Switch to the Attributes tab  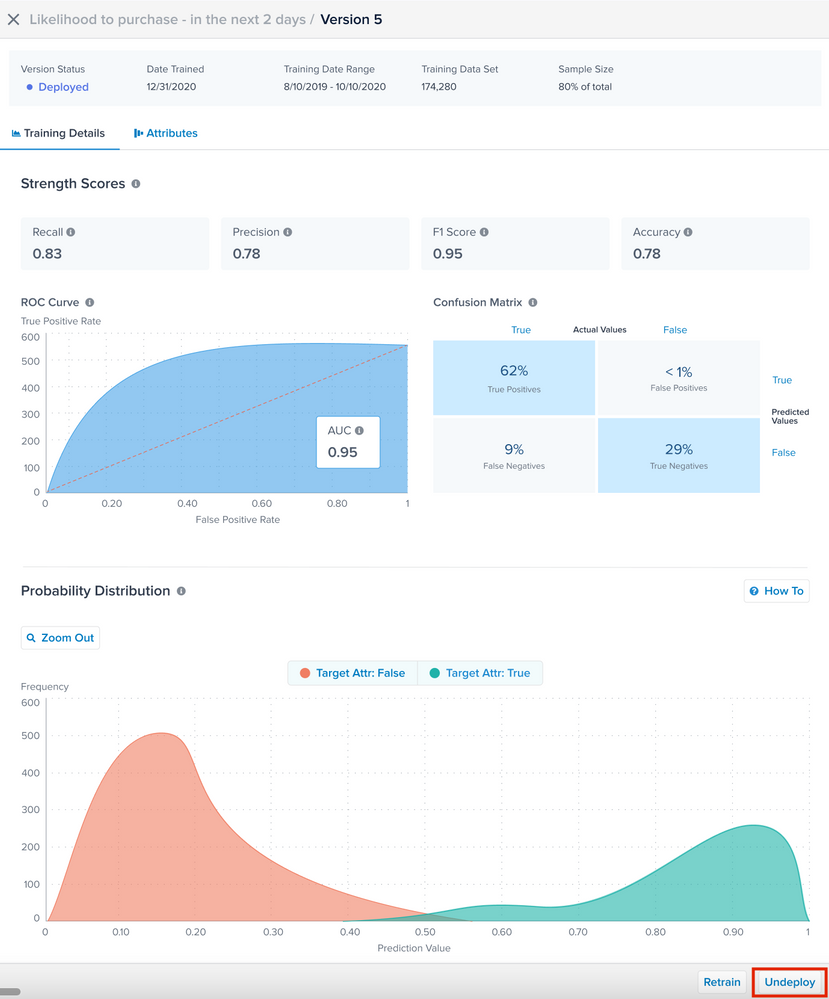click(165, 133)
